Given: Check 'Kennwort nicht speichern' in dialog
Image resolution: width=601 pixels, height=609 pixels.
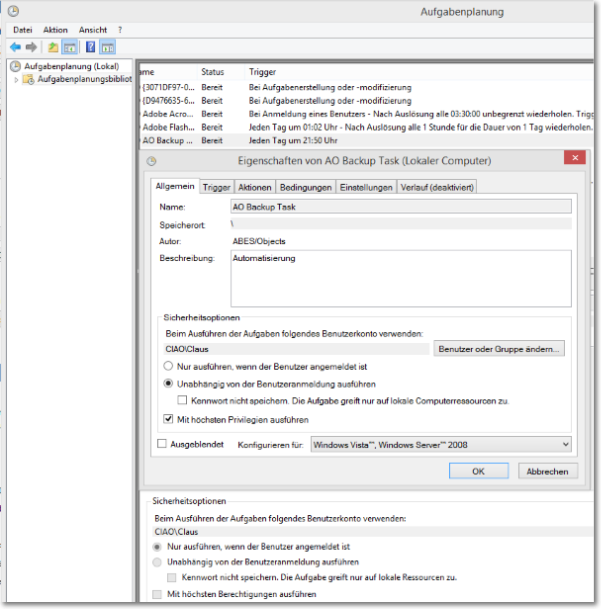Looking at the screenshot, I should click(x=182, y=400).
